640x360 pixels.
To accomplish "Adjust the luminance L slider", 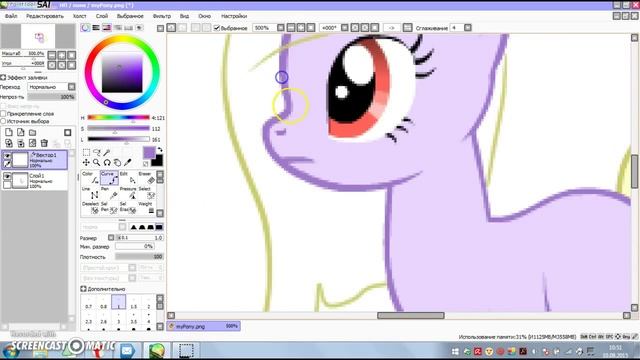I will click(118, 140).
